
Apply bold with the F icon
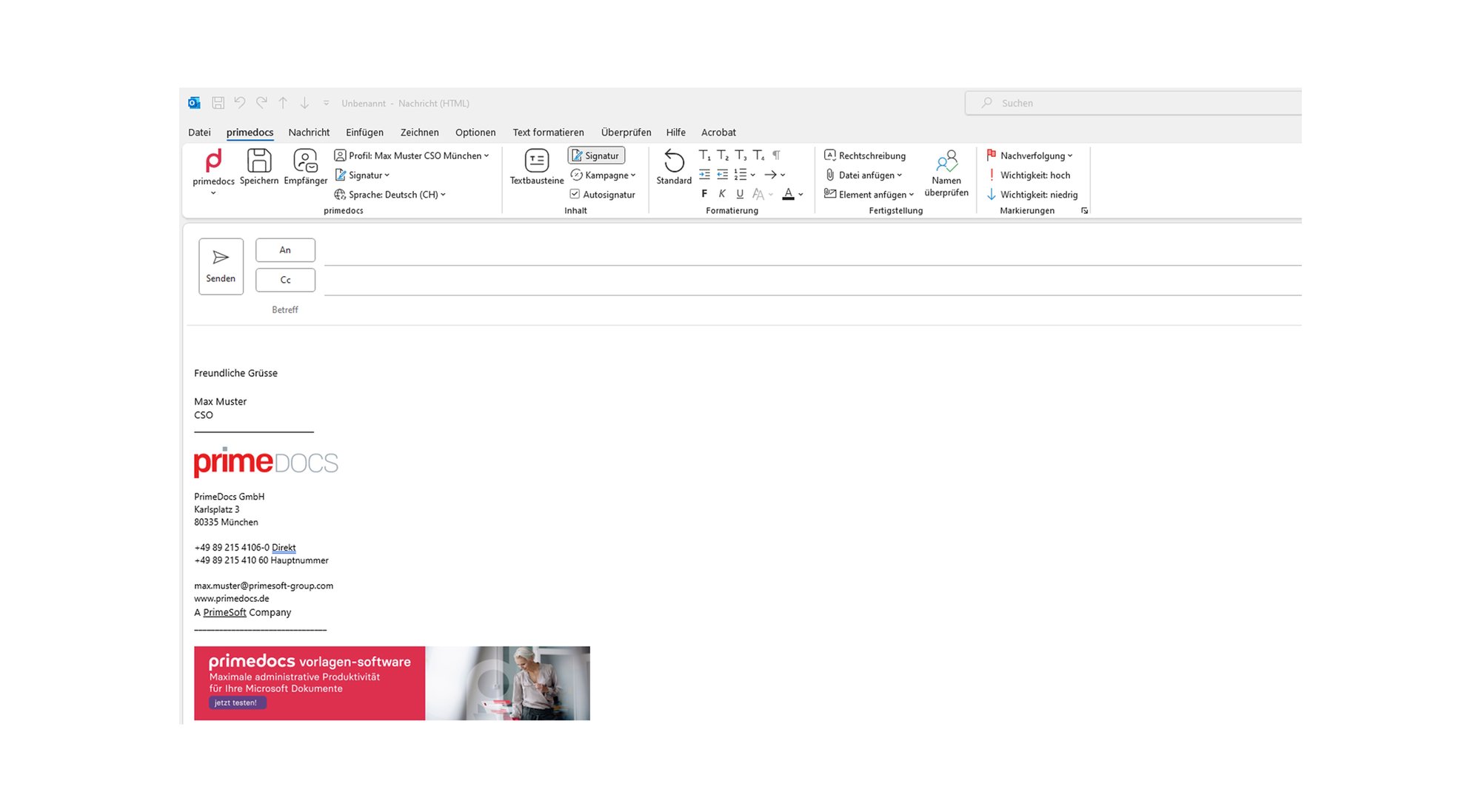(x=703, y=194)
